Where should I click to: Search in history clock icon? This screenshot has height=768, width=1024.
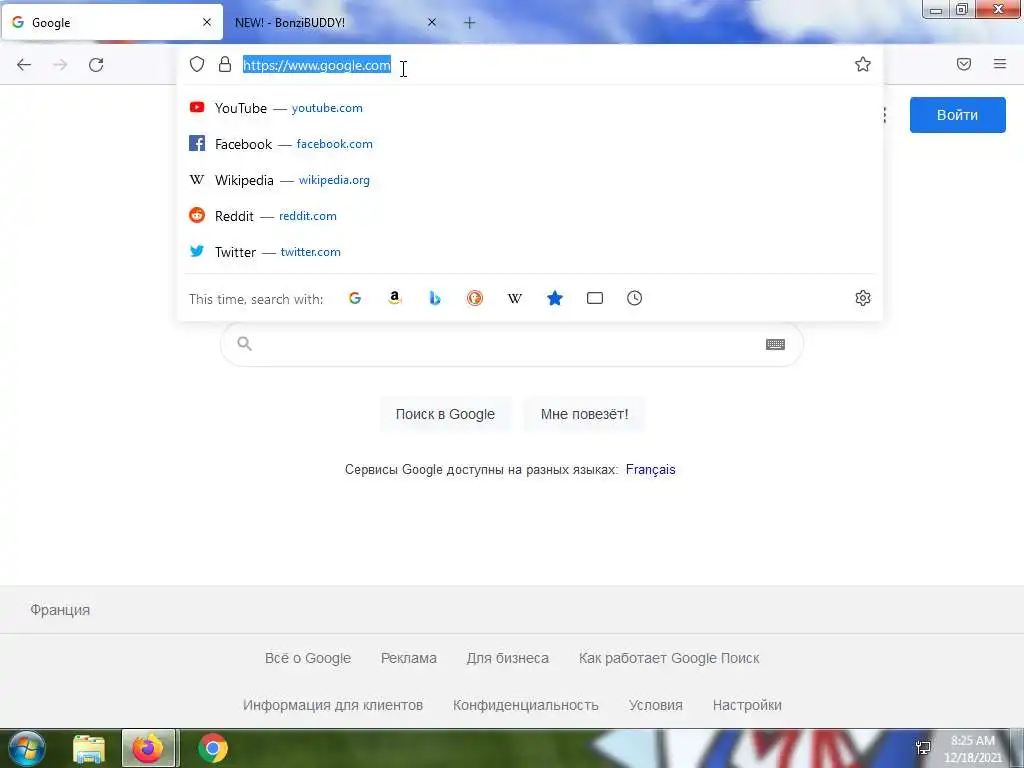click(635, 298)
